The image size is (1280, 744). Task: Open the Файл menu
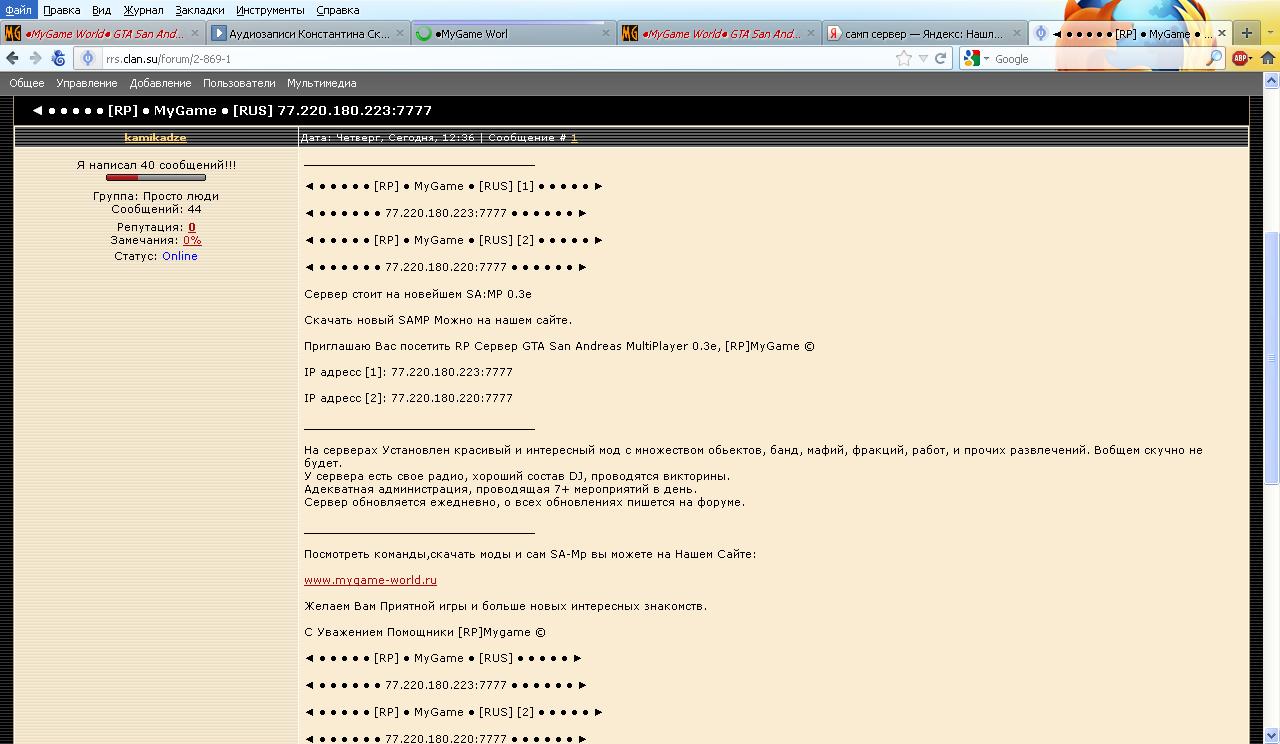coord(18,10)
